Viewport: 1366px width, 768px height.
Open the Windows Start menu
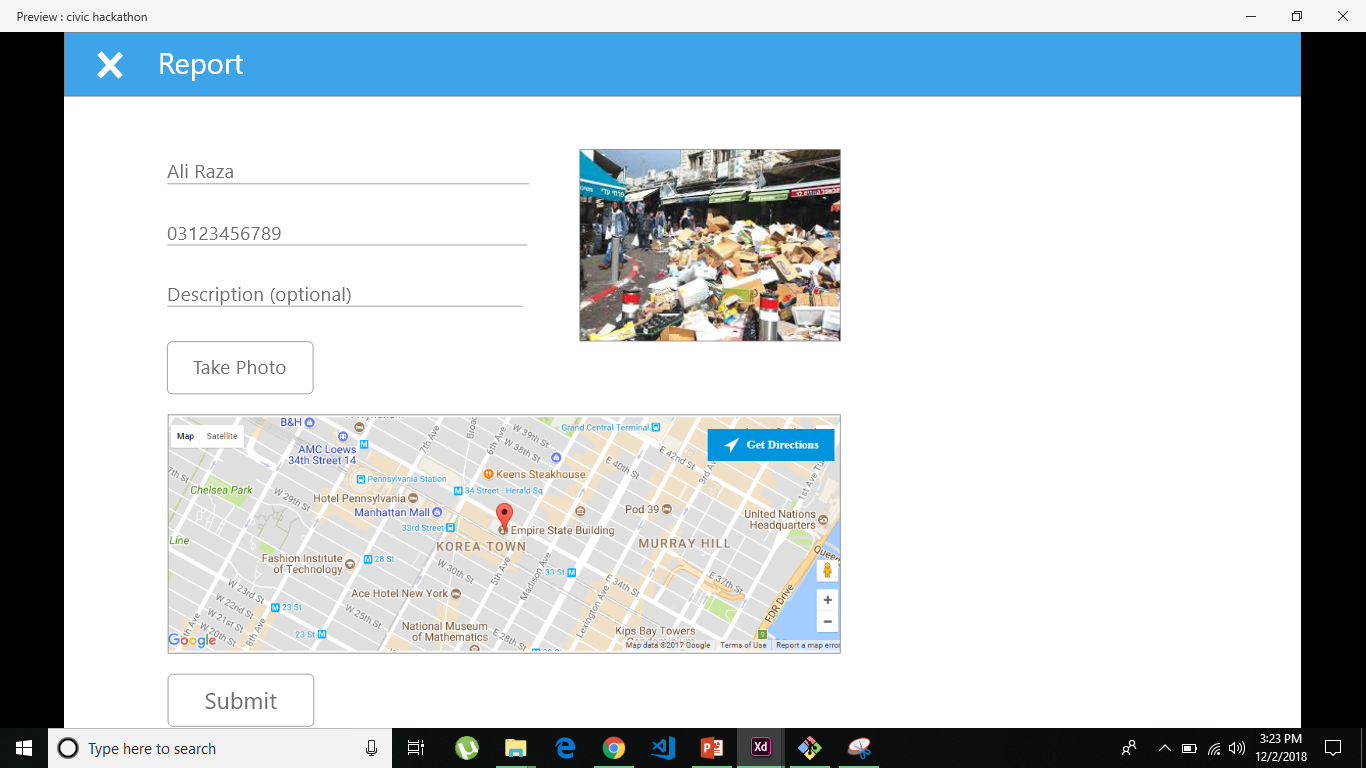pyautogui.click(x=24, y=748)
